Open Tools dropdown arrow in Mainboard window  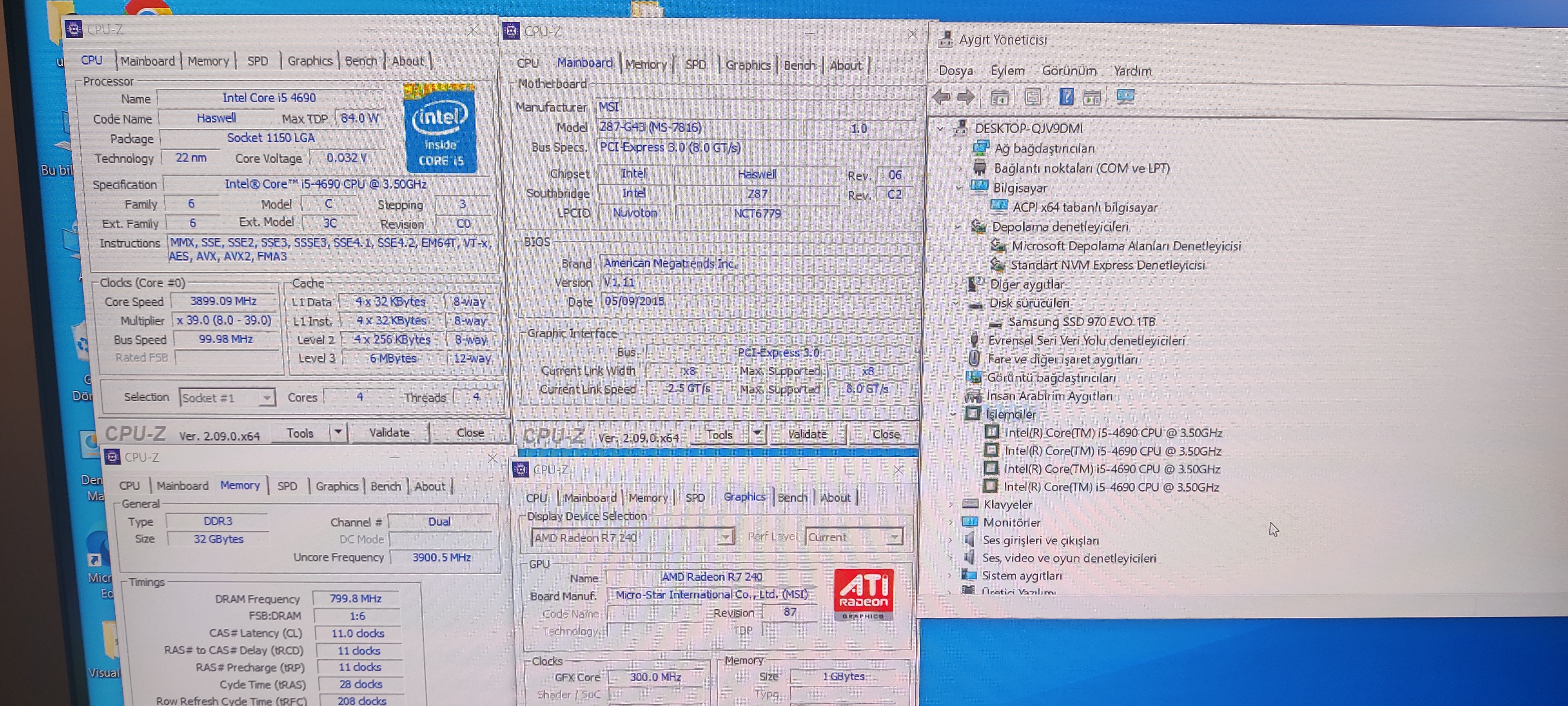(x=757, y=434)
